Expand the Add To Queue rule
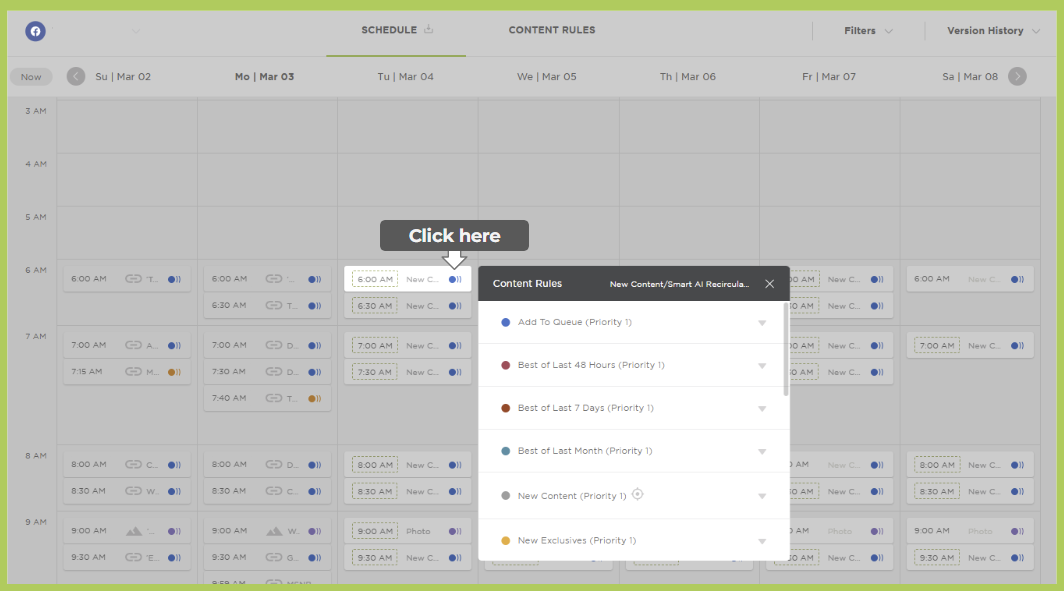This screenshot has width=1064, height=591. coord(762,323)
